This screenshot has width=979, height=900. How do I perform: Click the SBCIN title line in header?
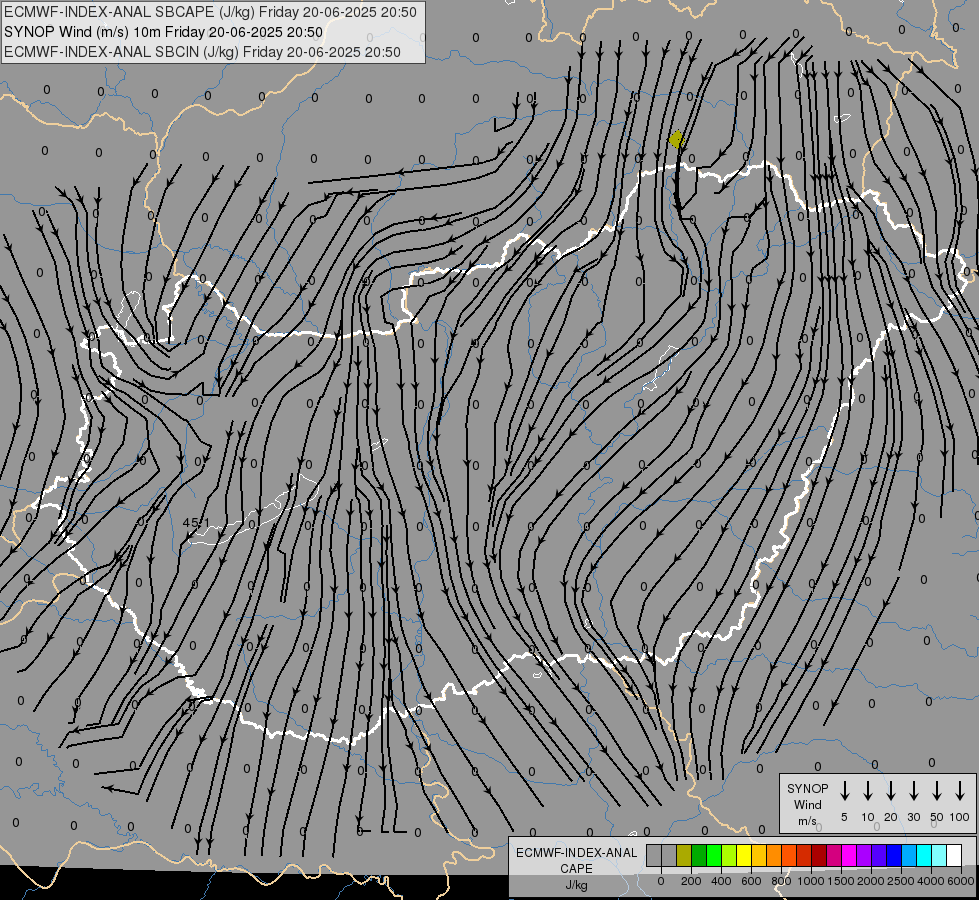202,52
